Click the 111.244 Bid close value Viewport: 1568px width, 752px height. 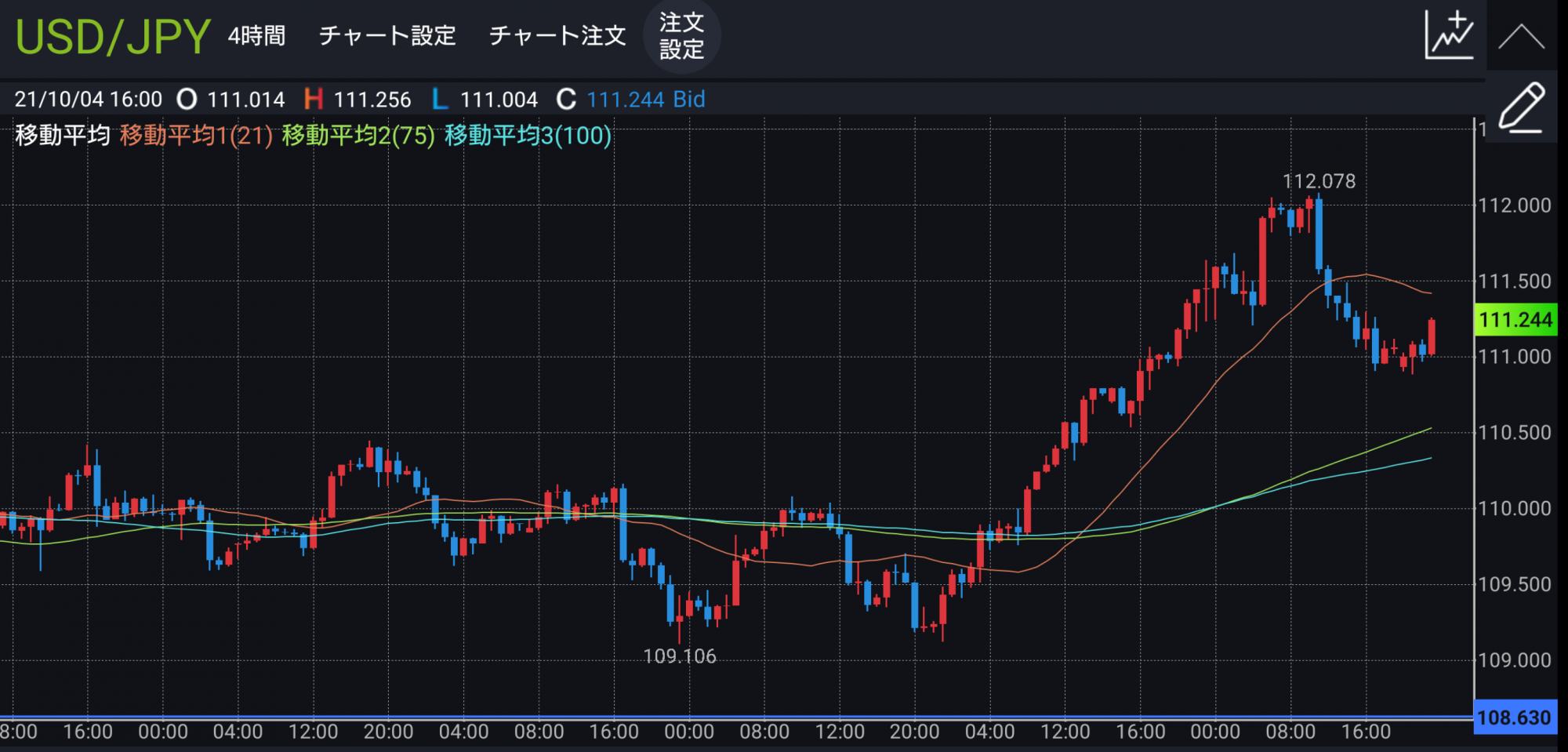coord(646,100)
